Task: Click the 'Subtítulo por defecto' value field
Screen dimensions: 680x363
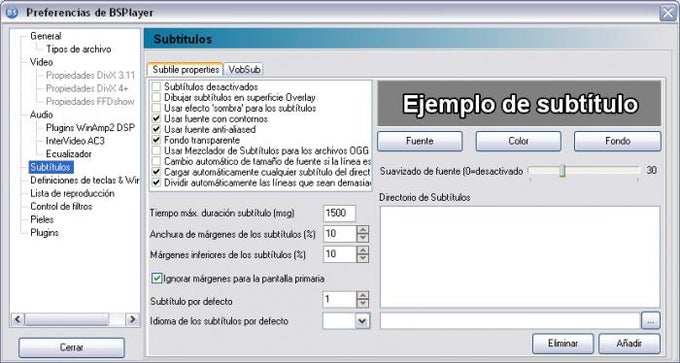Action: [x=340, y=300]
